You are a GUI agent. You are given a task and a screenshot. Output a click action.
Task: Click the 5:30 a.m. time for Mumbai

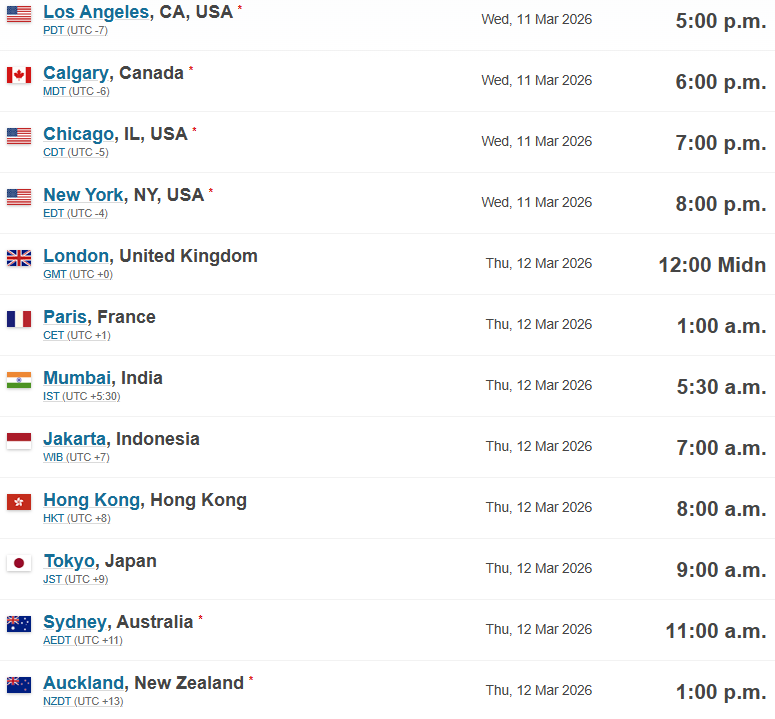[x=720, y=387]
